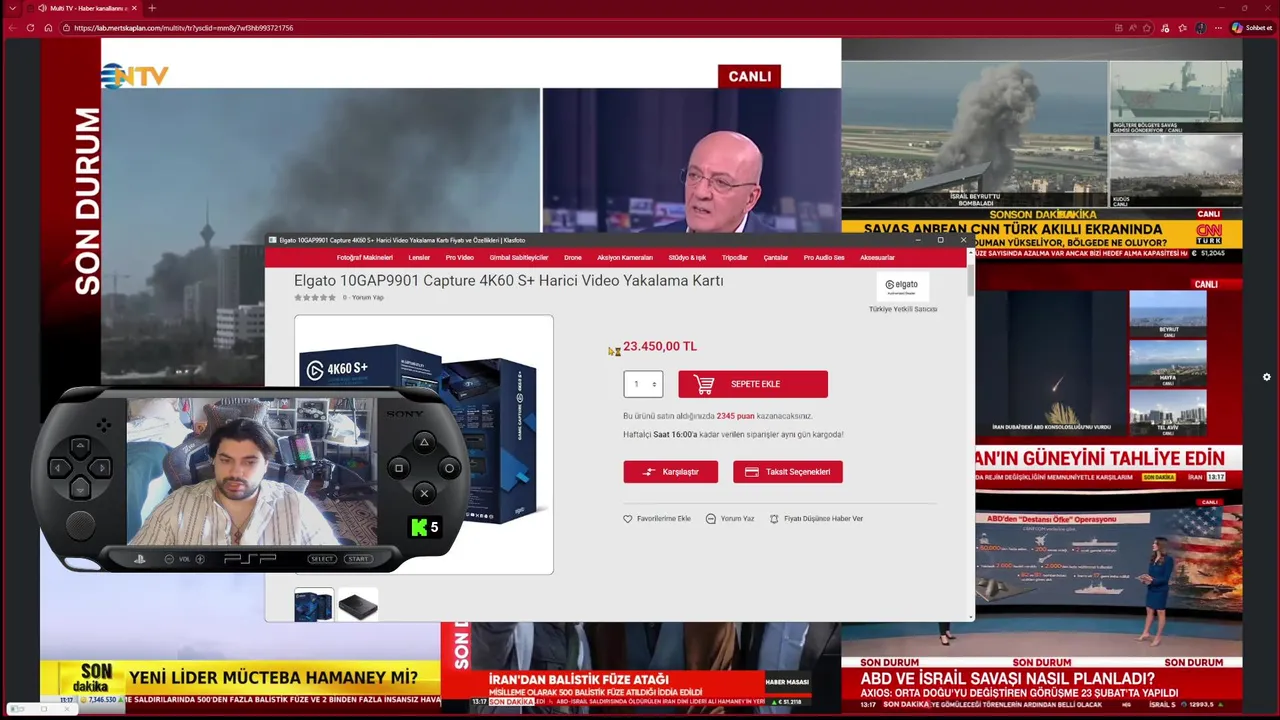Image resolution: width=1280 pixels, height=720 pixels.
Task: Open Aksiyon Kameraları menu
Action: [625, 258]
